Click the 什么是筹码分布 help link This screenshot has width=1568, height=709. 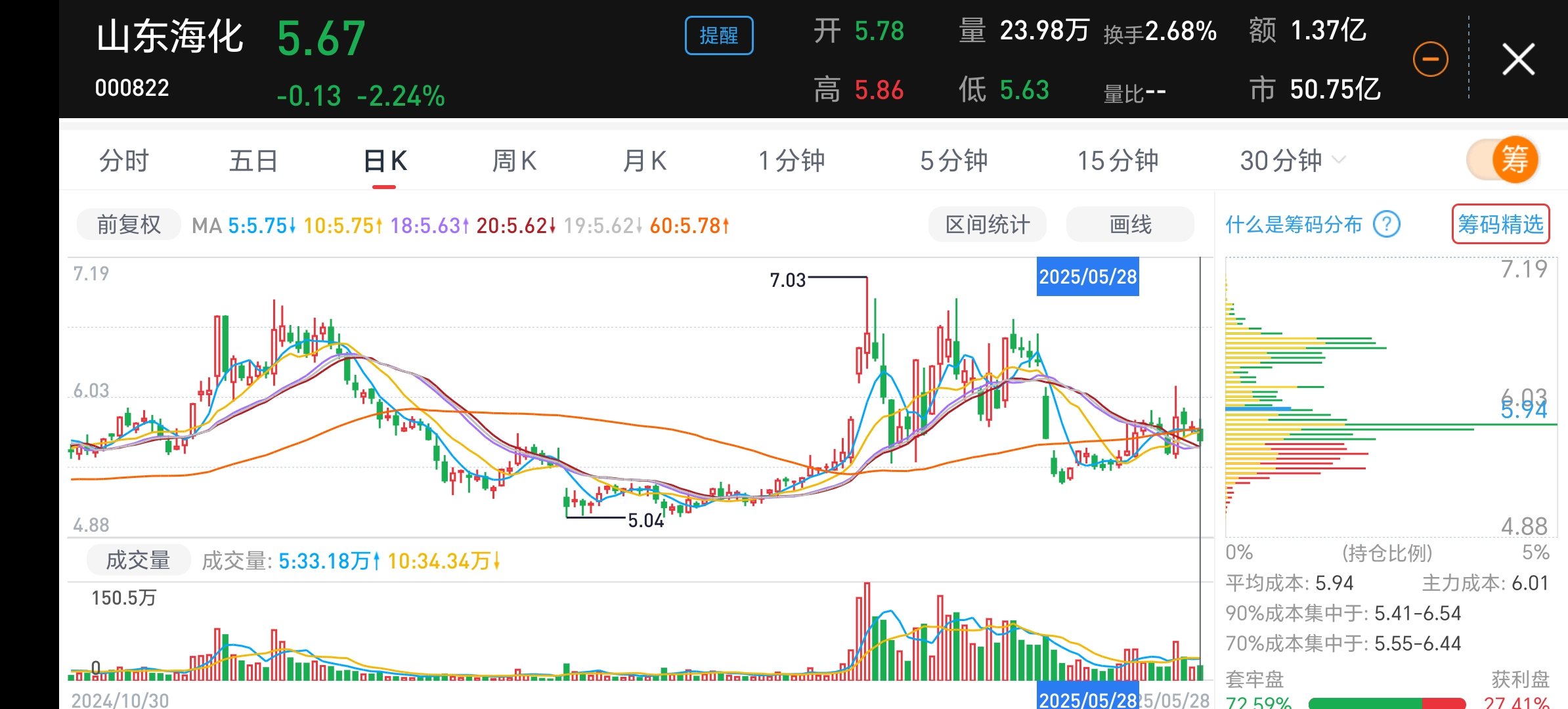coord(1294,225)
